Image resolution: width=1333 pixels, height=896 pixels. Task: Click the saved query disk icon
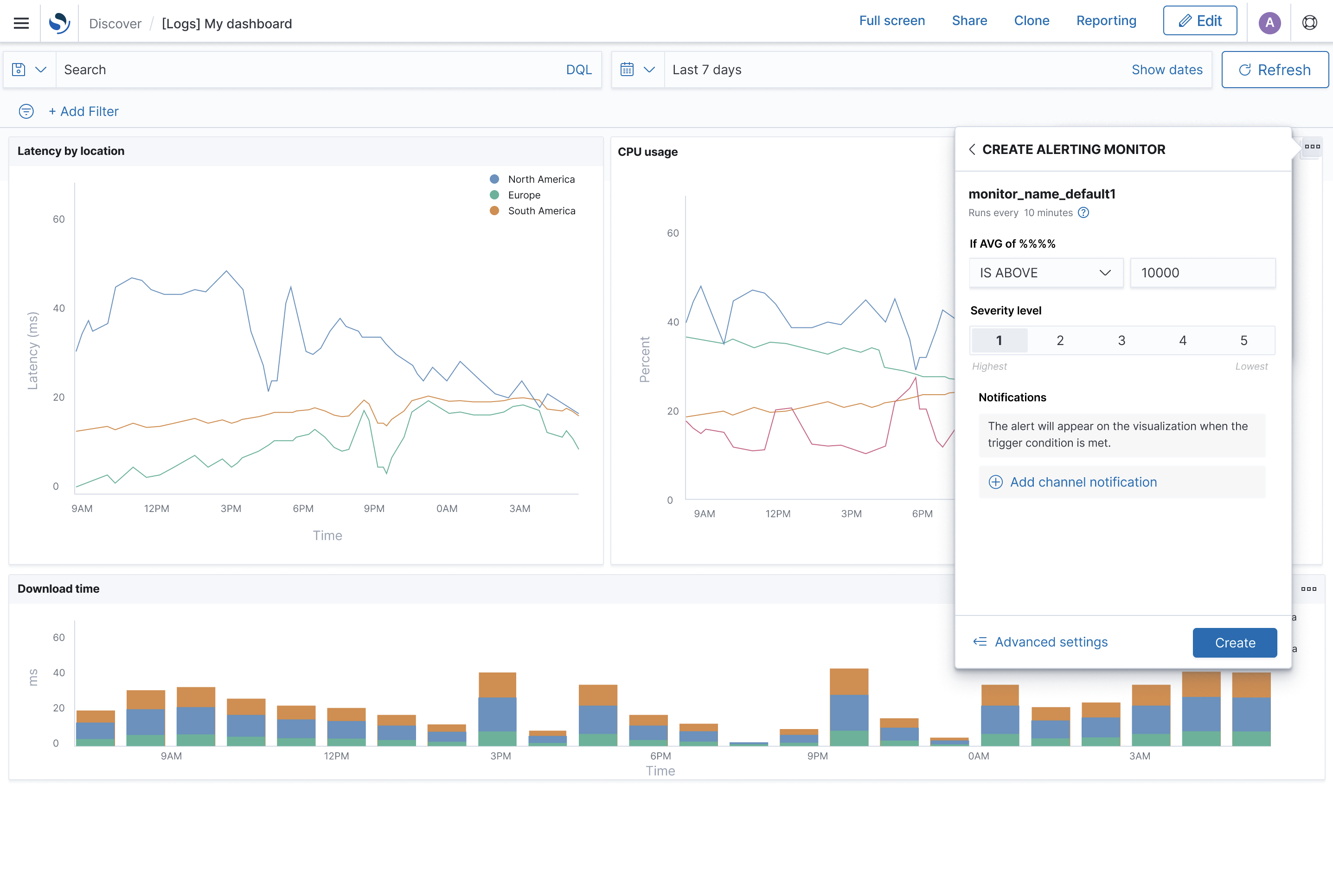coord(19,70)
